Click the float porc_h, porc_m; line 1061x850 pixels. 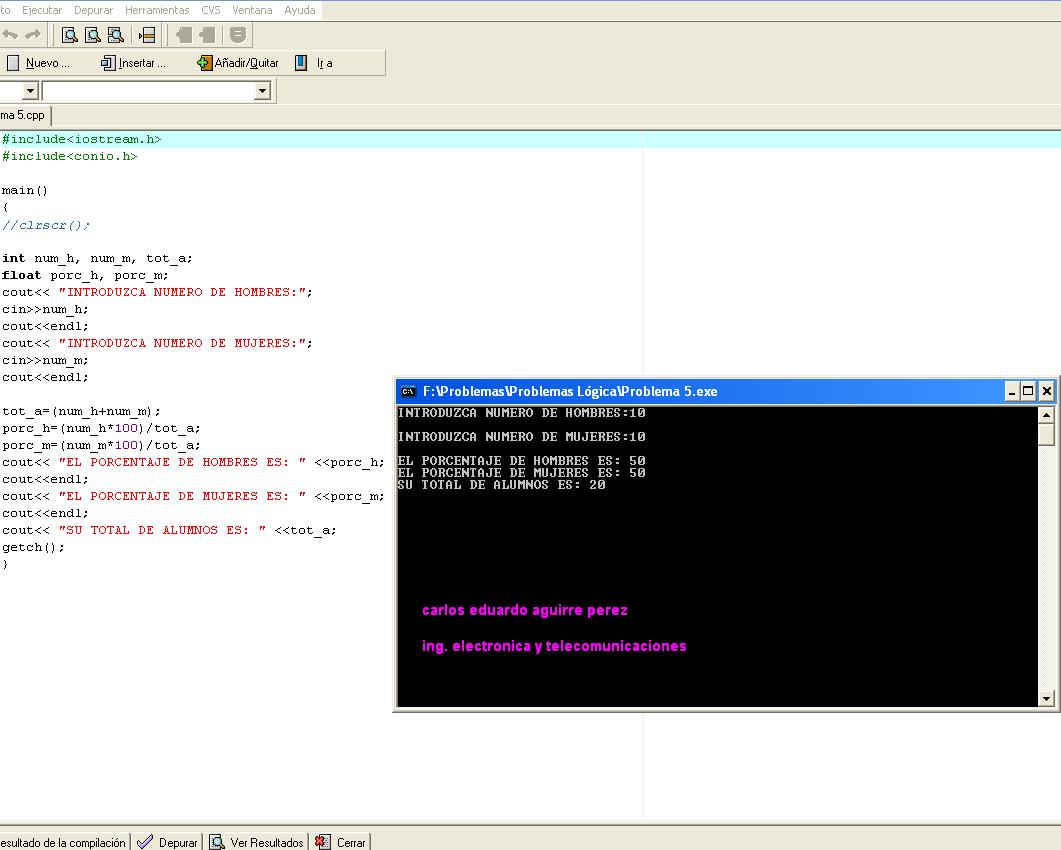pos(85,275)
